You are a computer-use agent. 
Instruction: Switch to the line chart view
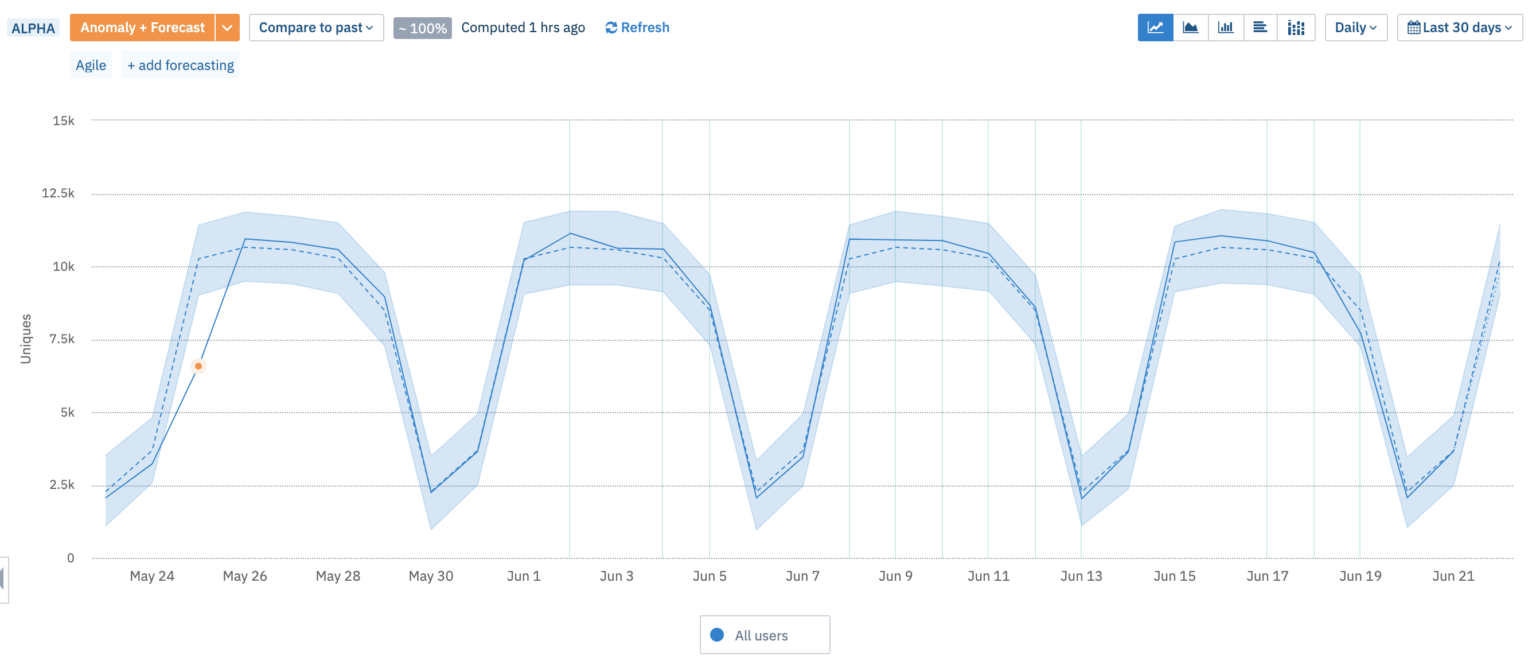coord(1155,28)
